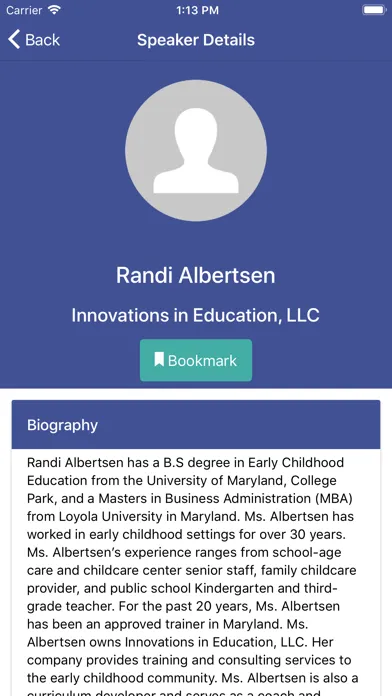Screen dimensions: 392x696
Task: Tap the gray speaker avatar placeholder
Action: click(196, 150)
